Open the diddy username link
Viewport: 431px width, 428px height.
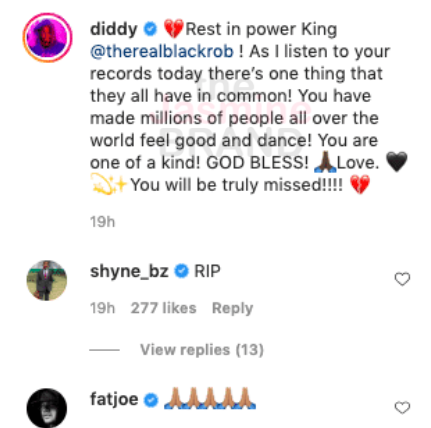point(114,29)
